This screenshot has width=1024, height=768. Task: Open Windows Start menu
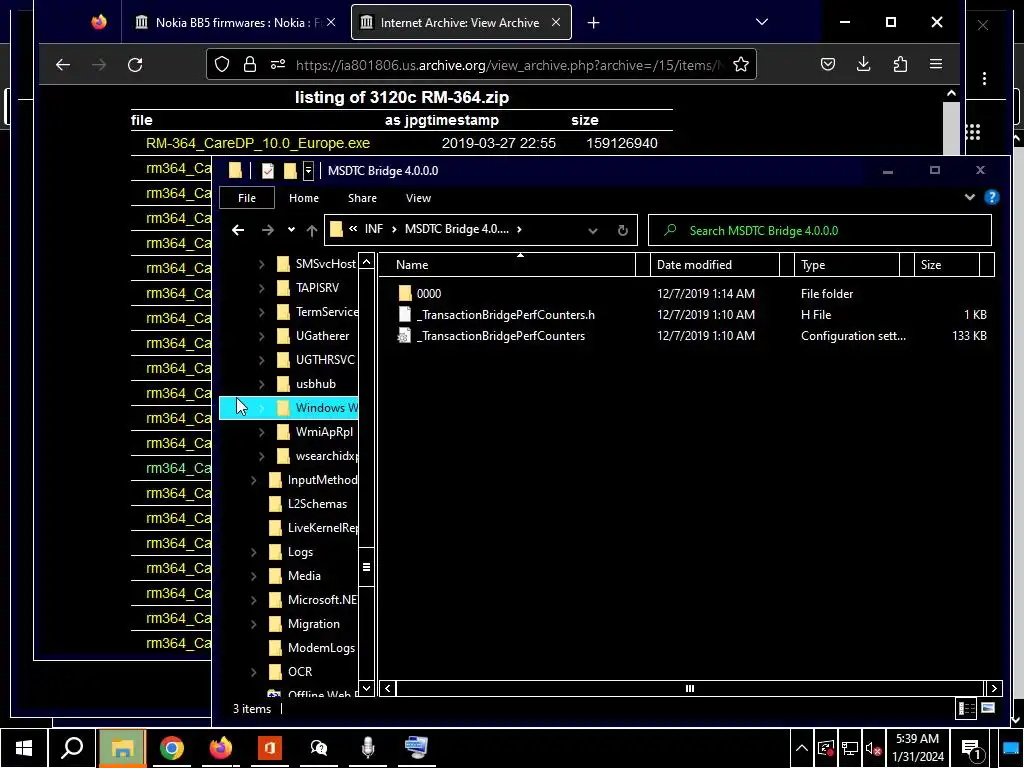(x=24, y=748)
